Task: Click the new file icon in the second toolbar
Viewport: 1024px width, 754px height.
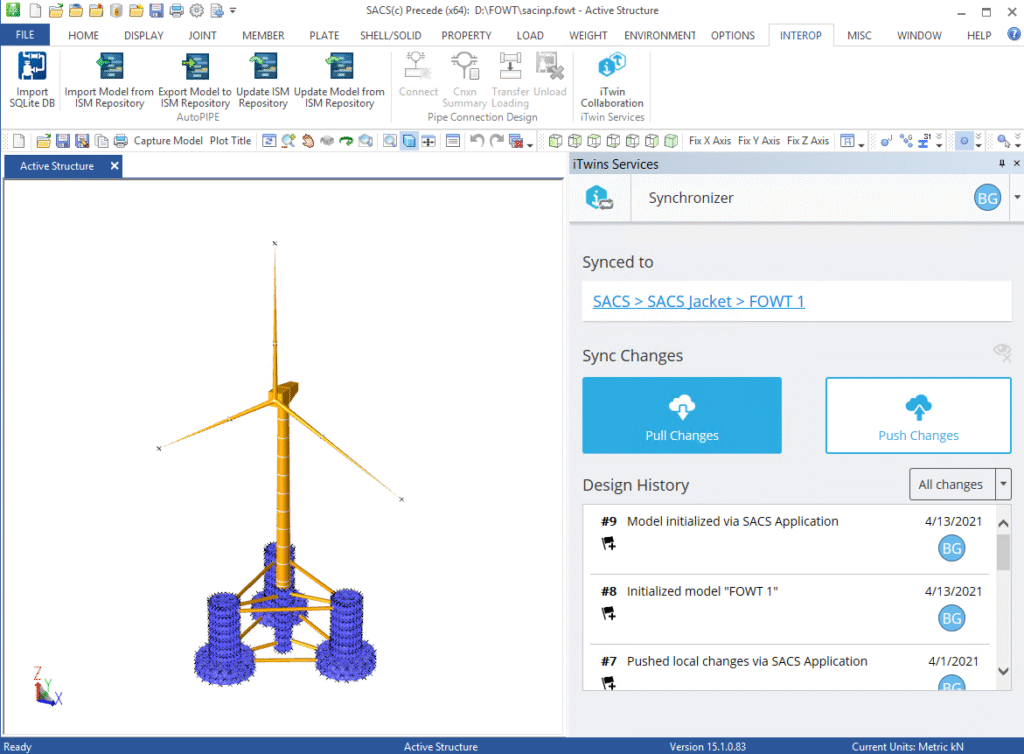Action: (19, 141)
